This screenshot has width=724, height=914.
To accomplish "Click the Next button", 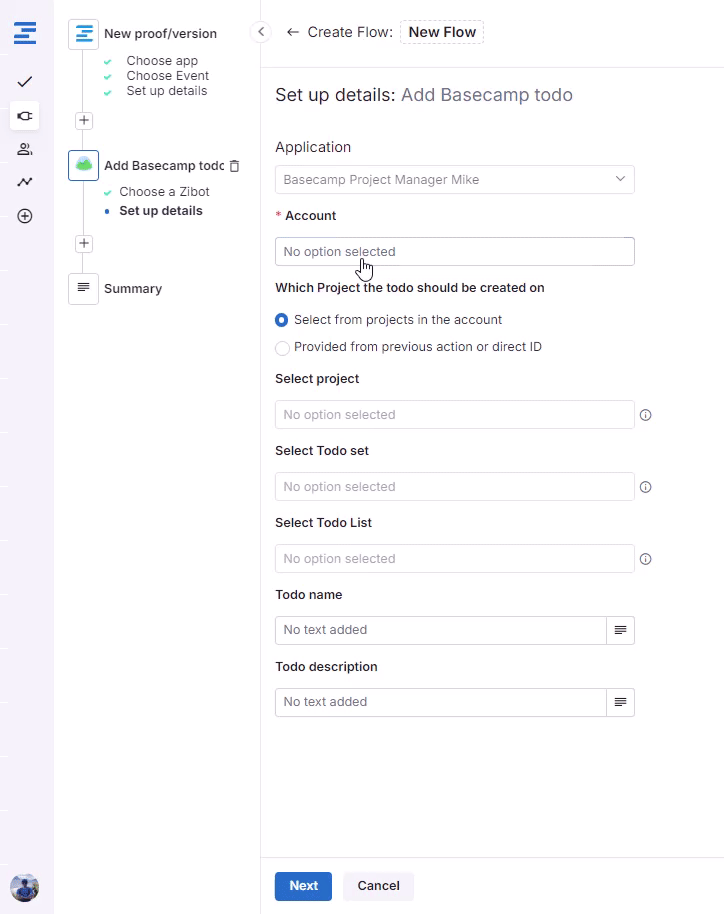I will tap(303, 886).
